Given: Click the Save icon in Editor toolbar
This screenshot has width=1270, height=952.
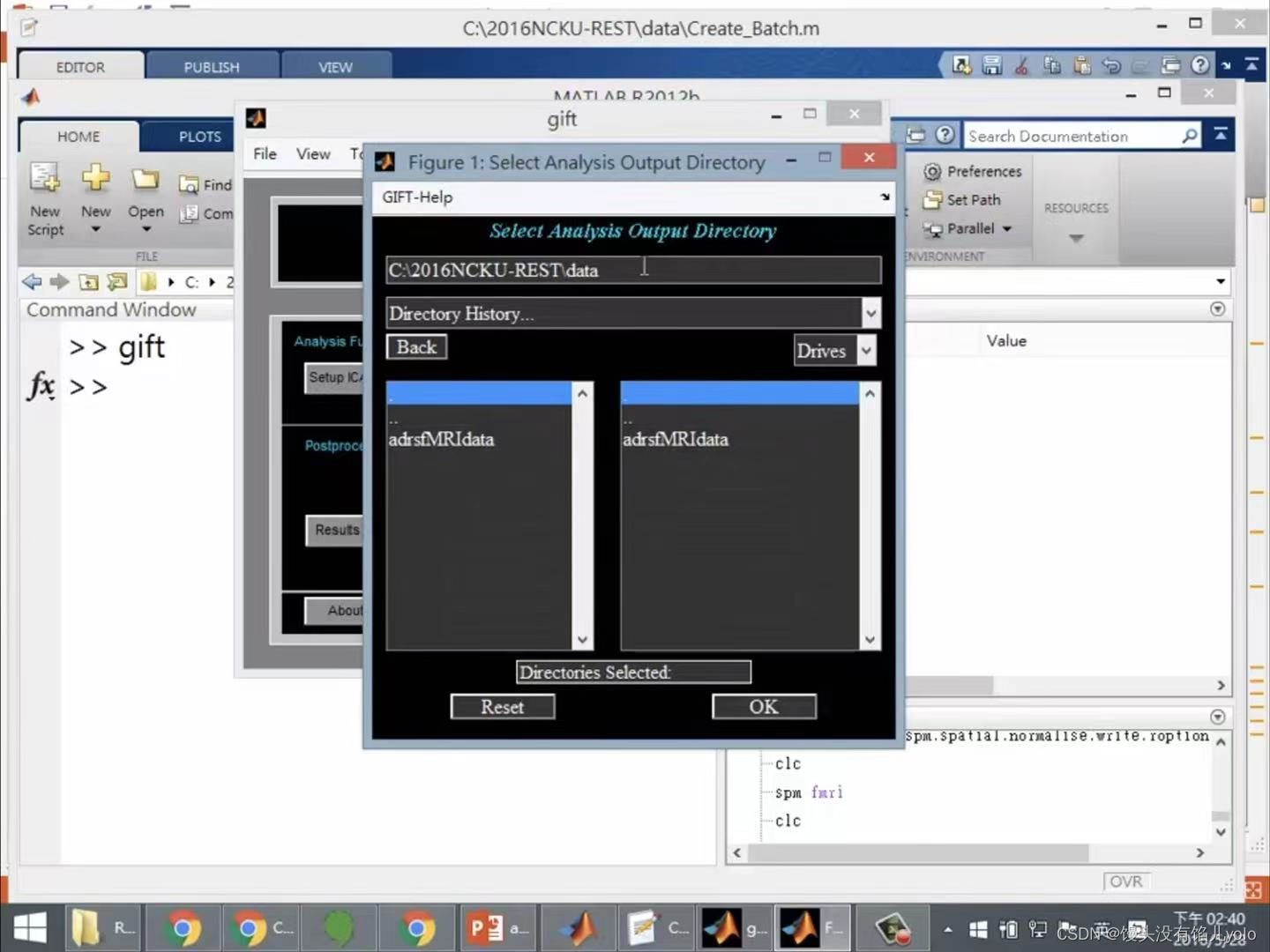Looking at the screenshot, I should click(x=992, y=65).
